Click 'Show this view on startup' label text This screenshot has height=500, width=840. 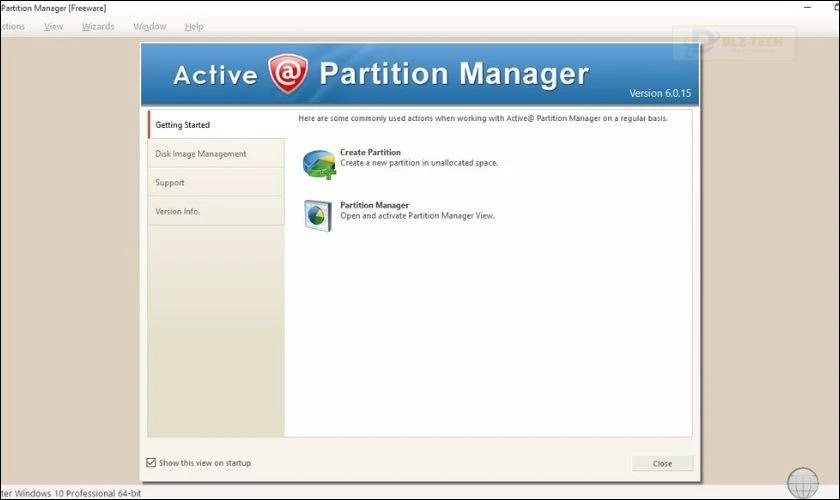pos(205,463)
